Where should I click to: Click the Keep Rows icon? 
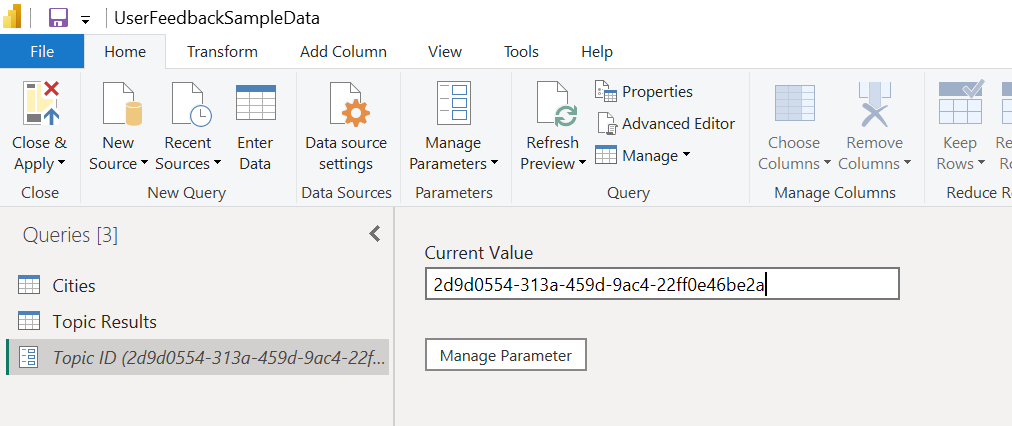(960, 102)
